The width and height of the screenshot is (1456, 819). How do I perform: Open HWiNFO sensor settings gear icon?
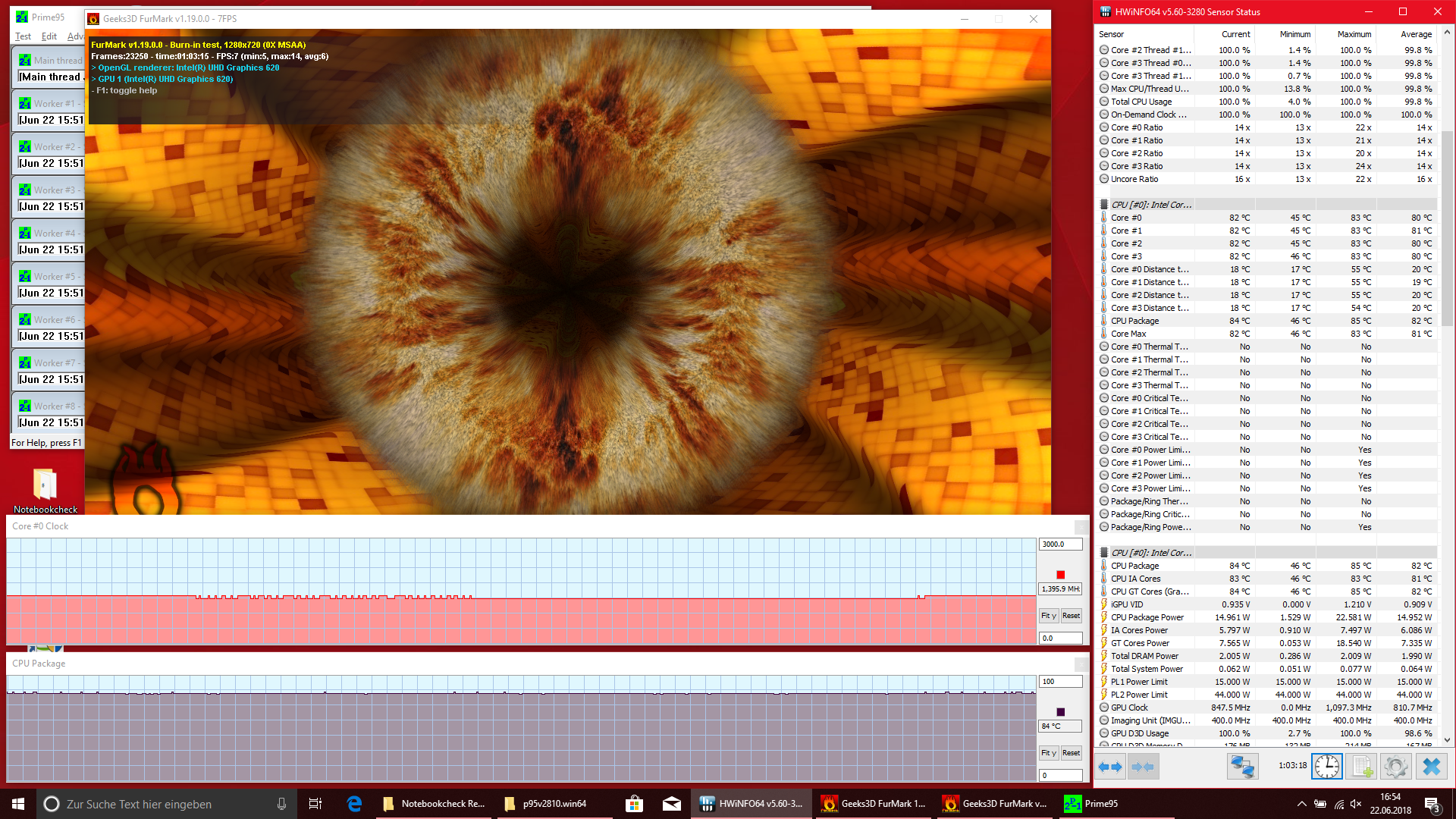(x=1395, y=767)
